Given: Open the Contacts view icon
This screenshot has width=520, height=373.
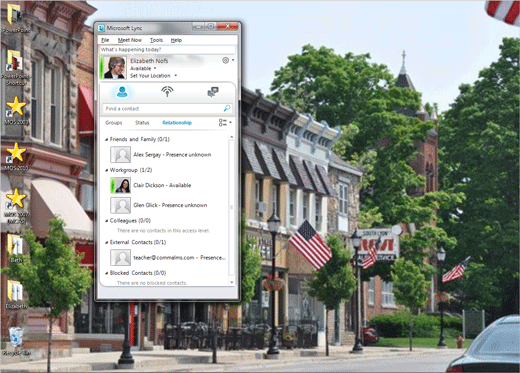Looking at the screenshot, I should tap(122, 92).
